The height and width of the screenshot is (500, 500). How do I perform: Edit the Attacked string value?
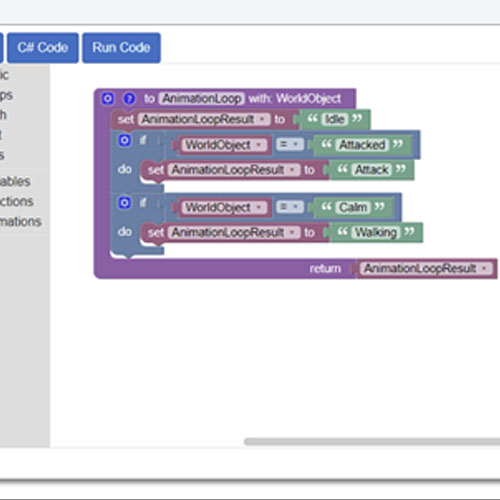pos(362,145)
